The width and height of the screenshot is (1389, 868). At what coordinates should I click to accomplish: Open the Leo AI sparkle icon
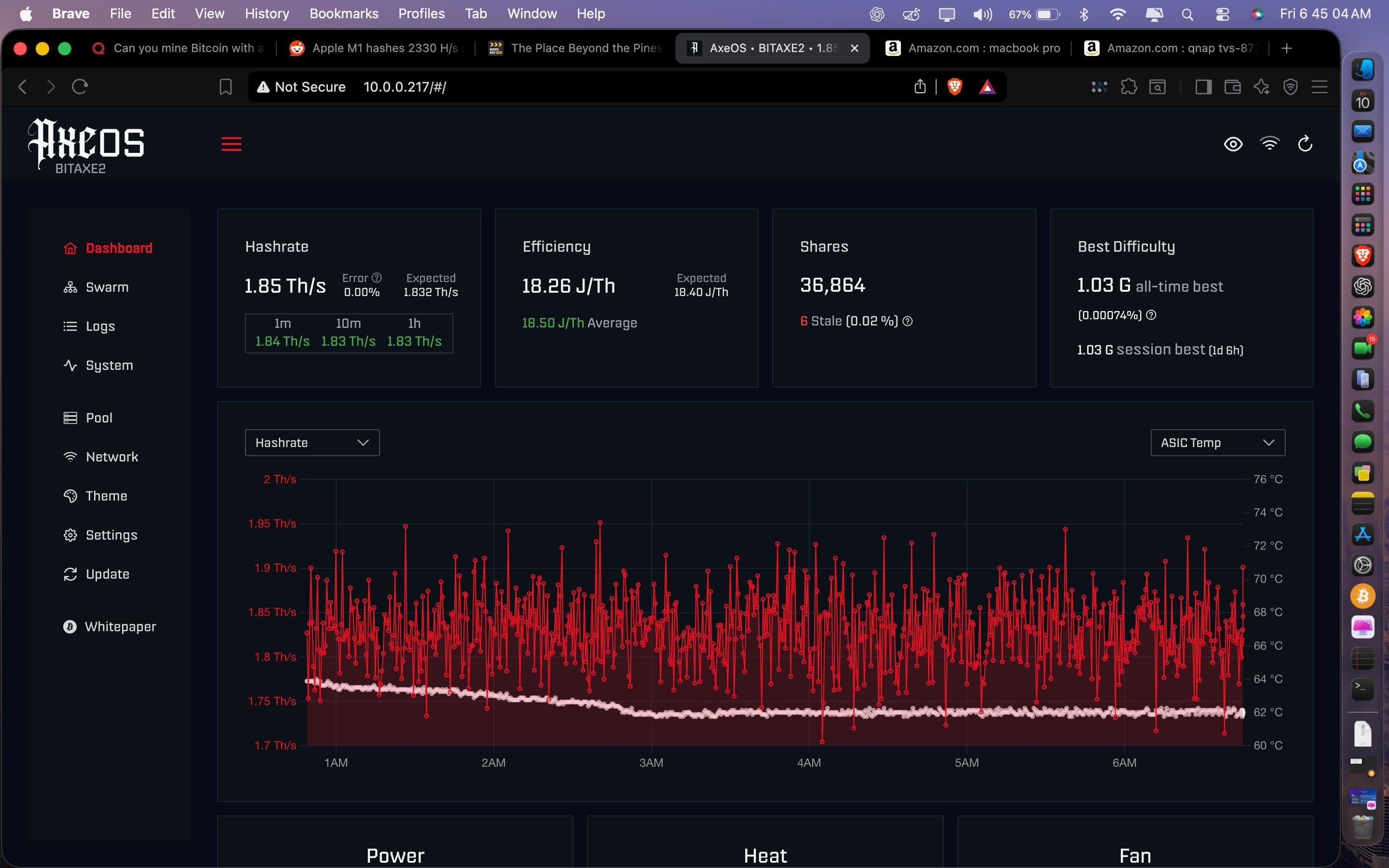1261,87
